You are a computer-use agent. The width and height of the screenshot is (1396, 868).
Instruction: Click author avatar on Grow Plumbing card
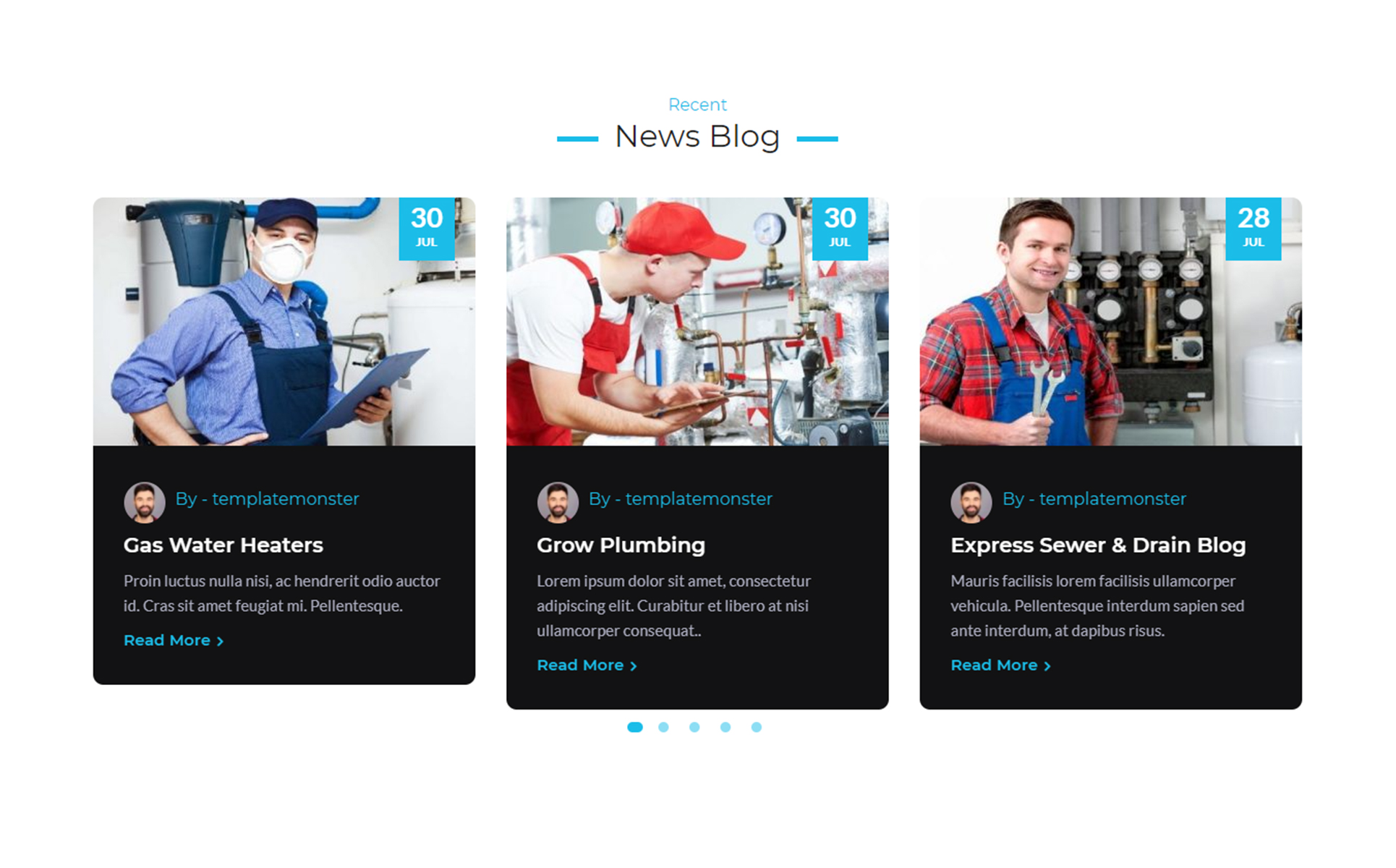point(558,502)
